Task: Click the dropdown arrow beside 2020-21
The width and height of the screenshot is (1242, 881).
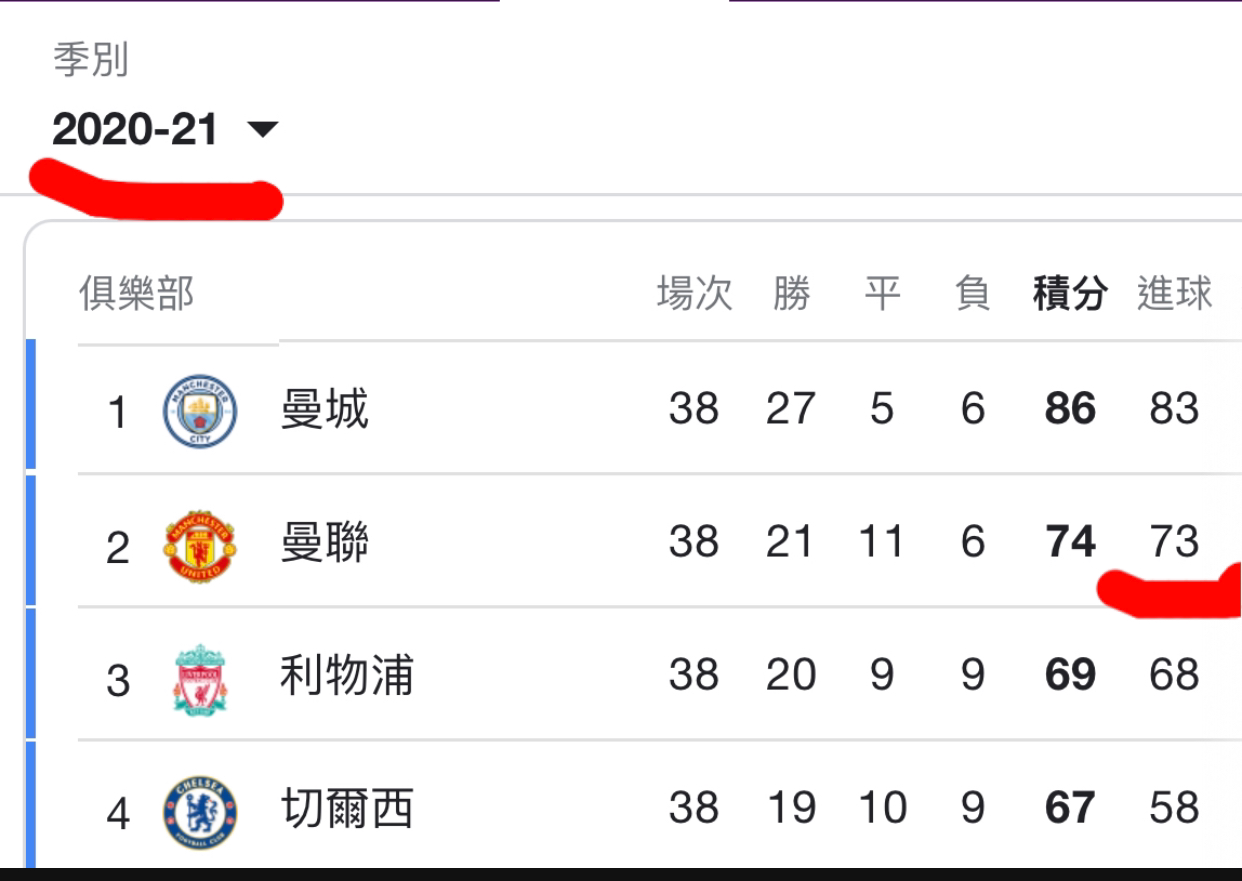Action: [x=263, y=130]
